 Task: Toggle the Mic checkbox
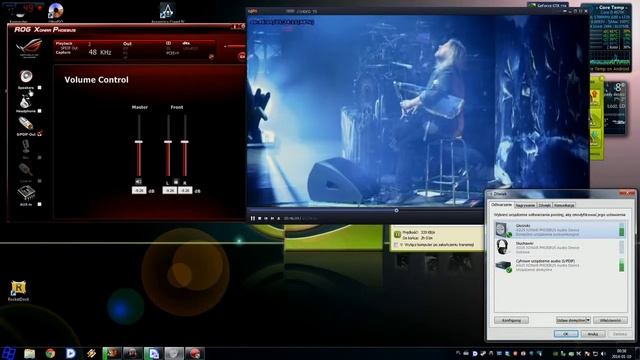[x=40, y=158]
